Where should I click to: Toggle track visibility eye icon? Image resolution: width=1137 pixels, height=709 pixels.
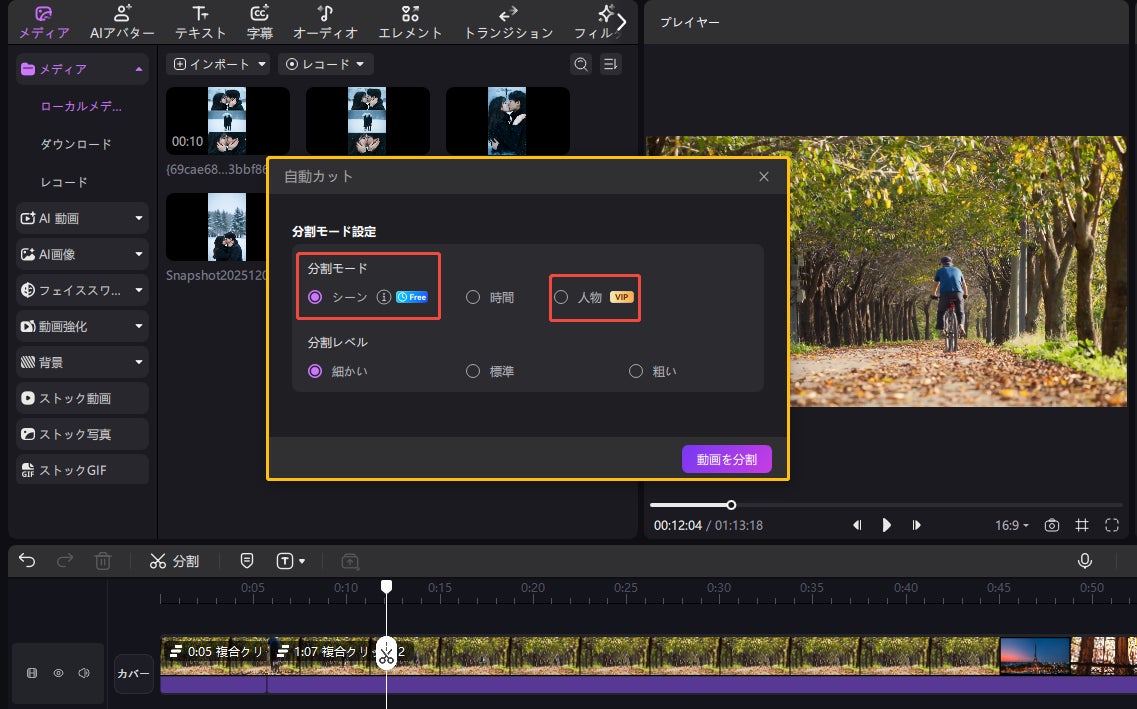(58, 673)
